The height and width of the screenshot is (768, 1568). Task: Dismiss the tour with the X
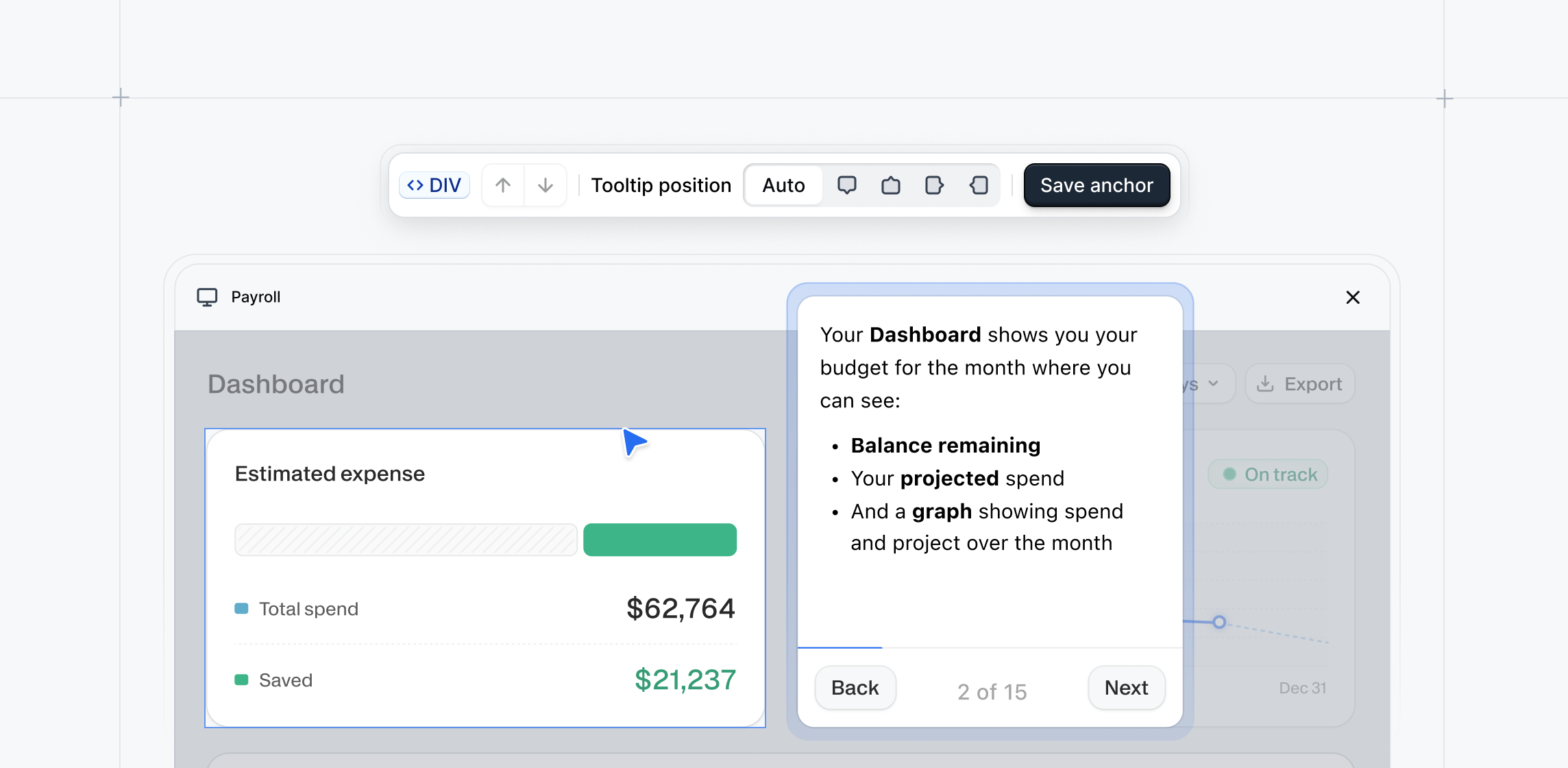pyautogui.click(x=1352, y=298)
